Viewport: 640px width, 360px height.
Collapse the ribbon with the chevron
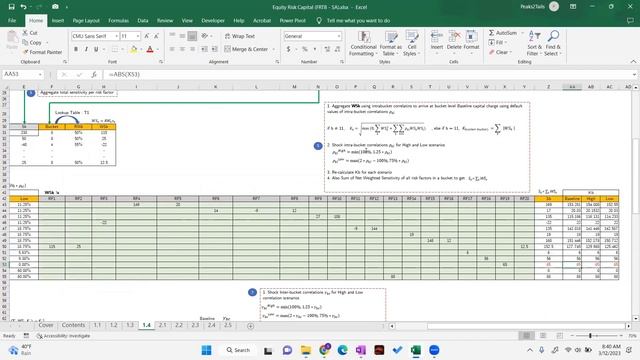[x=633, y=62]
